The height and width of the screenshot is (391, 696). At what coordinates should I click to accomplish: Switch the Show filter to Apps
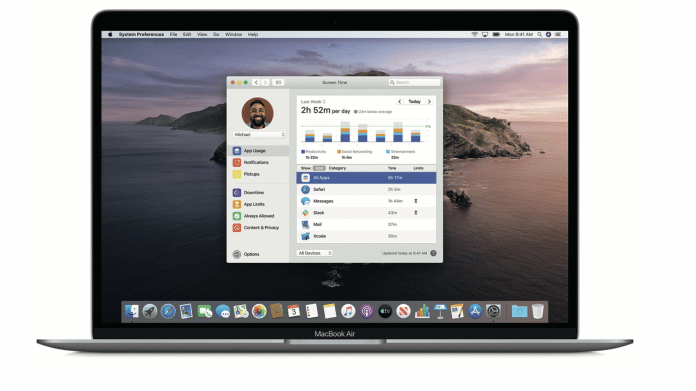coord(319,168)
